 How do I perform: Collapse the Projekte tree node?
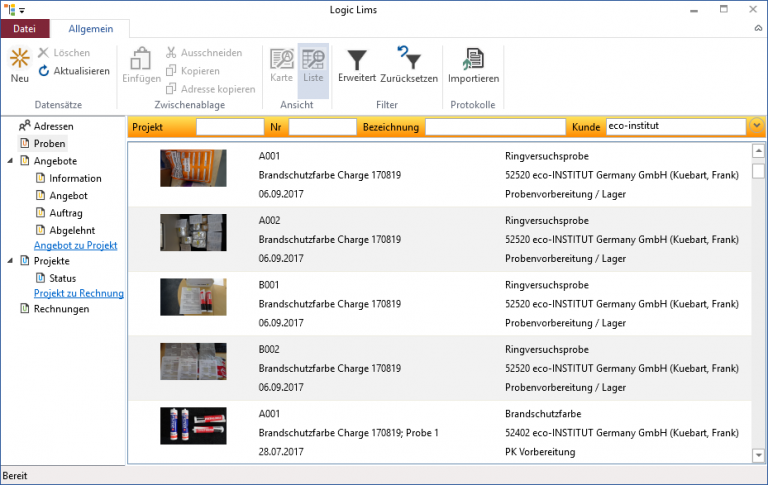pyautogui.click(x=10, y=261)
